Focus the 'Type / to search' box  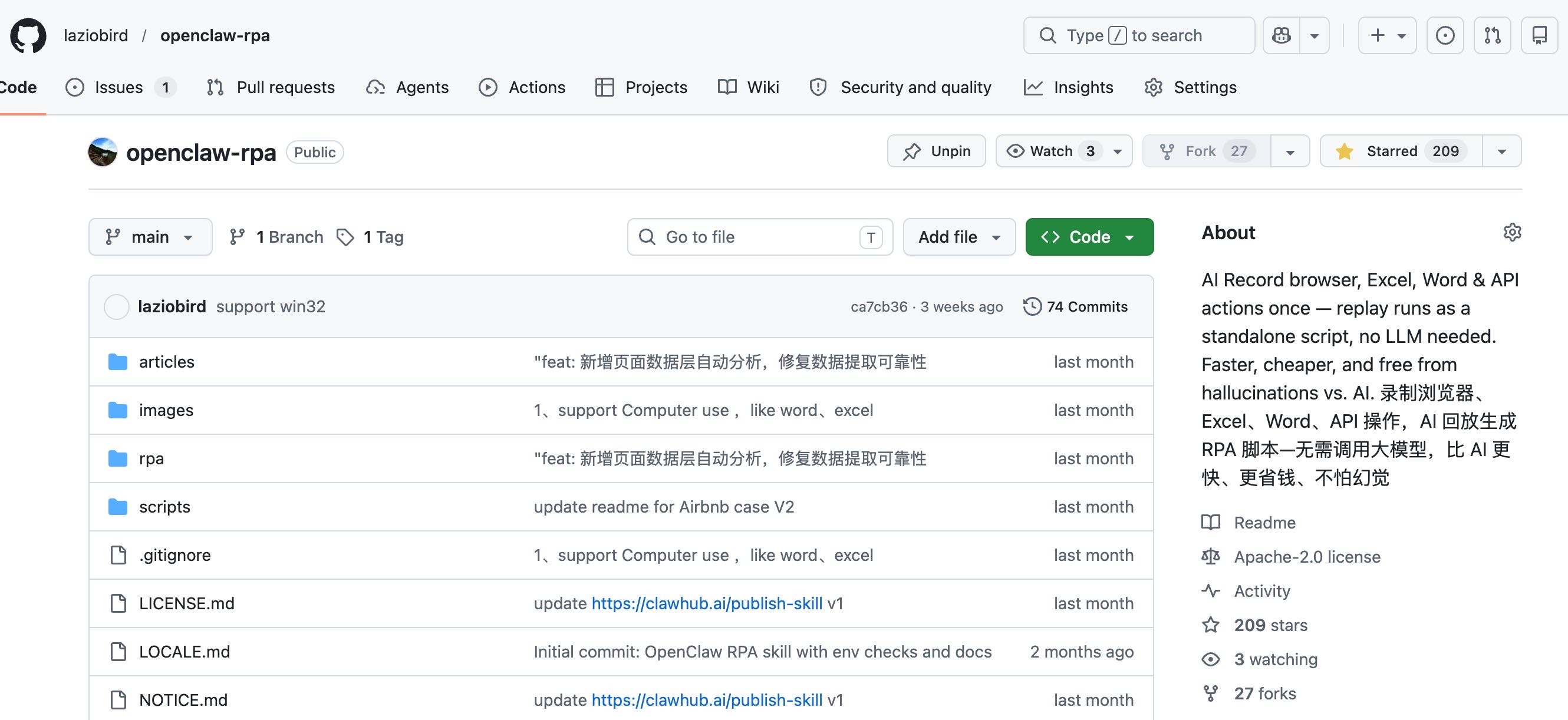(x=1139, y=35)
